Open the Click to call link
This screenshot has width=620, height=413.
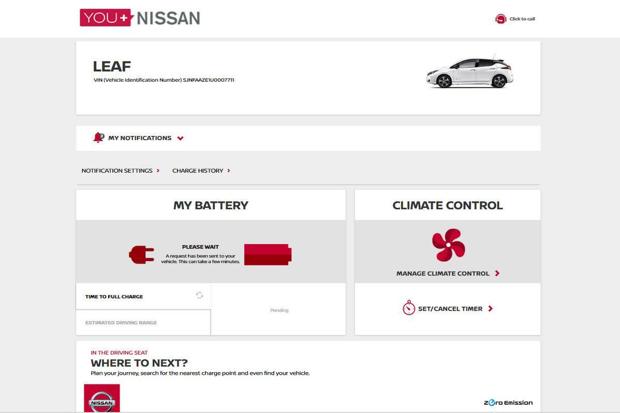pyautogui.click(x=522, y=19)
